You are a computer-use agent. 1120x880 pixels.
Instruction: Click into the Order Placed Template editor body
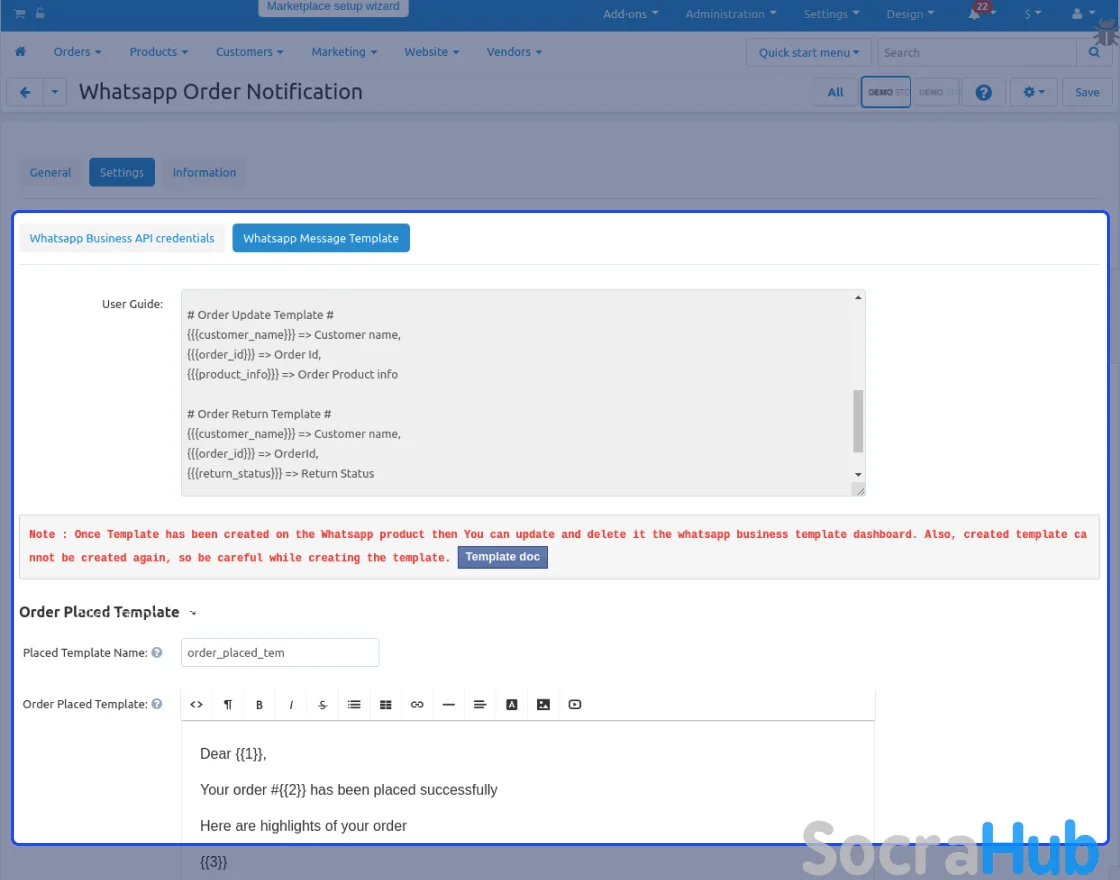(528, 800)
